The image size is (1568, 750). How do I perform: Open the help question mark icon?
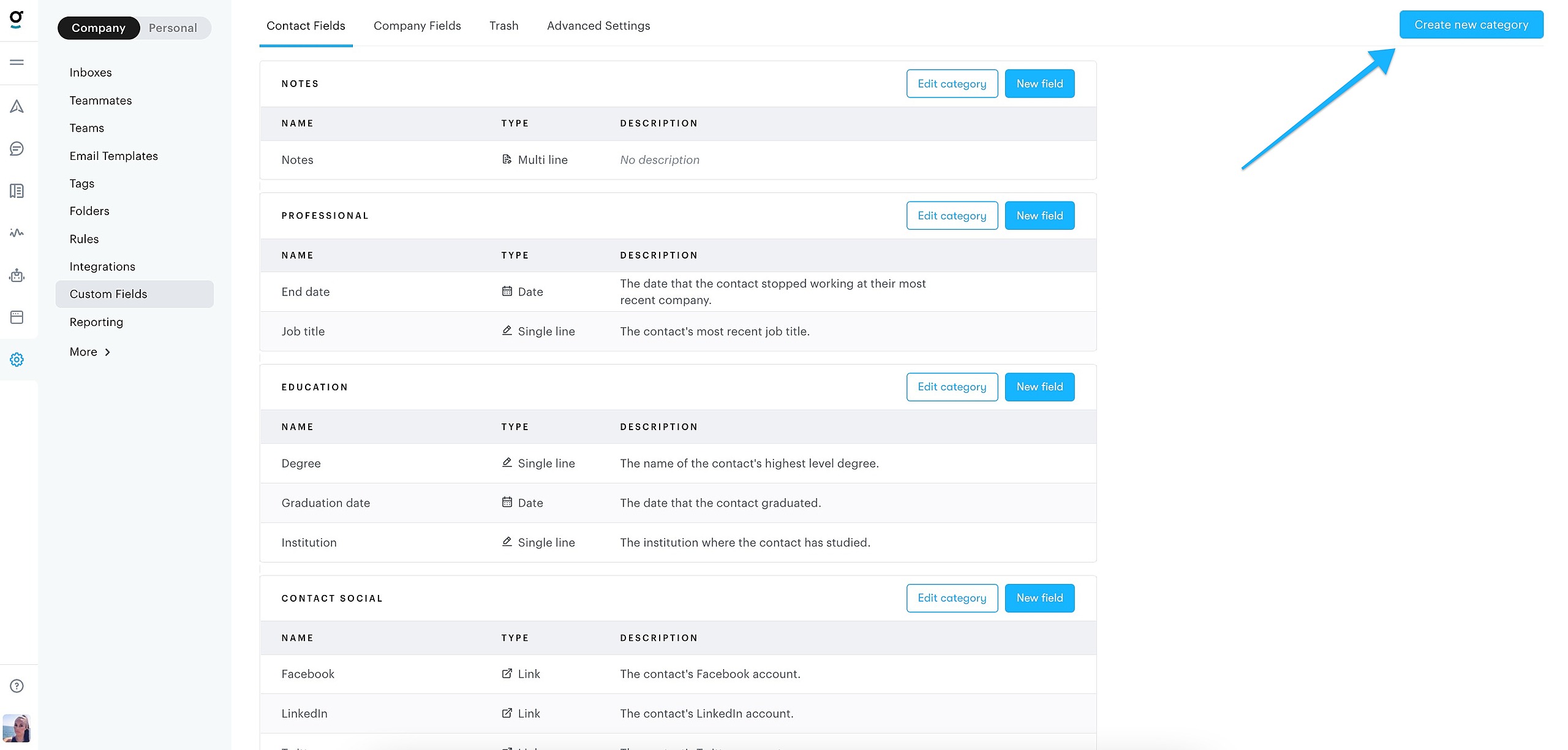17,686
